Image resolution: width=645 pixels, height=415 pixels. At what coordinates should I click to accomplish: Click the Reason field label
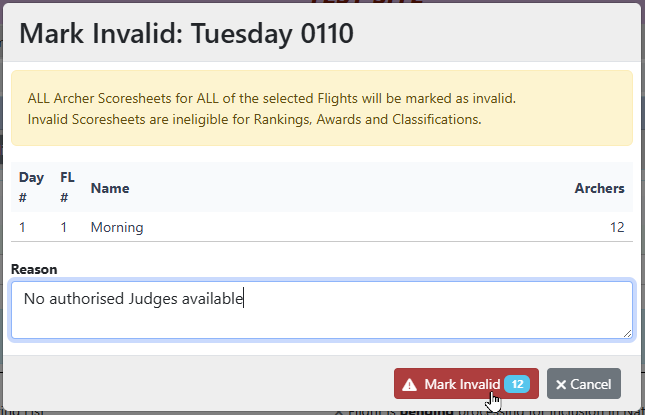click(x=34, y=269)
